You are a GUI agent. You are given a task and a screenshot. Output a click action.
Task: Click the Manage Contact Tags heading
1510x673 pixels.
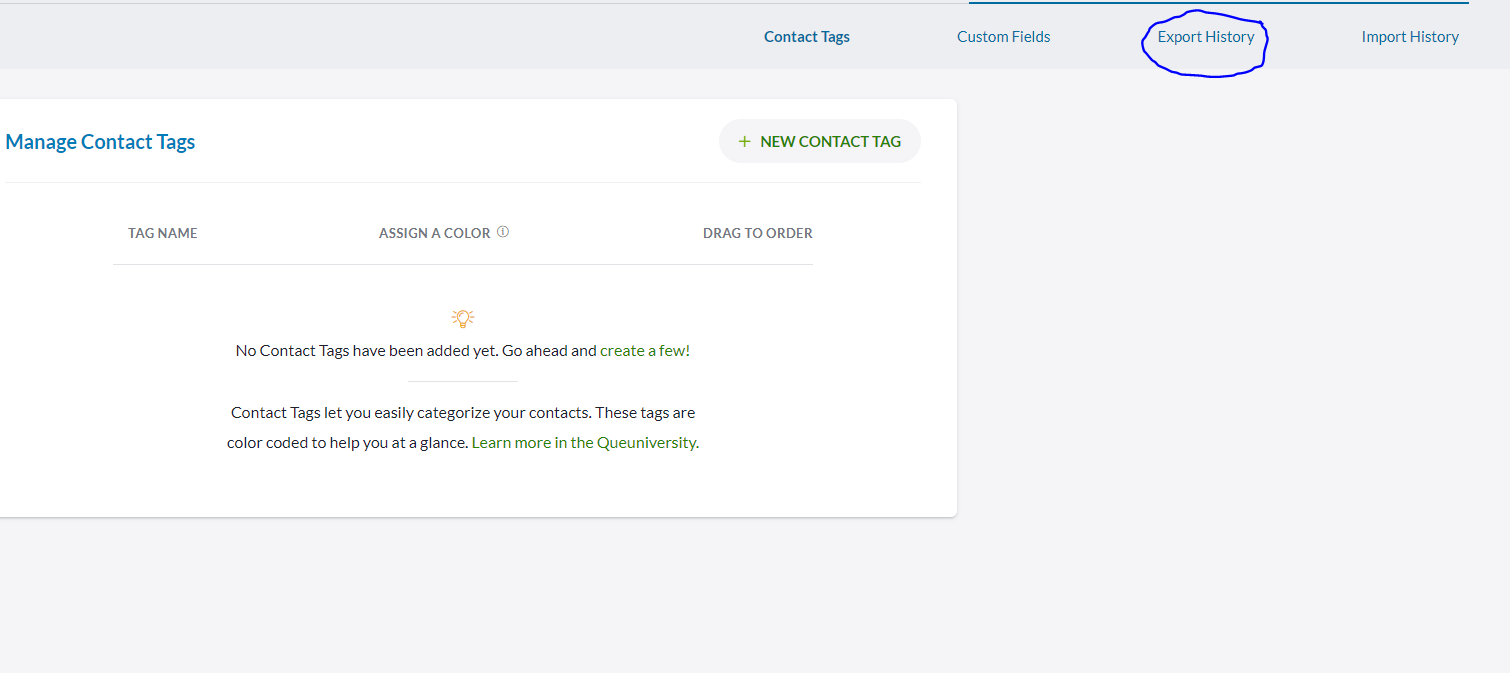pos(100,142)
